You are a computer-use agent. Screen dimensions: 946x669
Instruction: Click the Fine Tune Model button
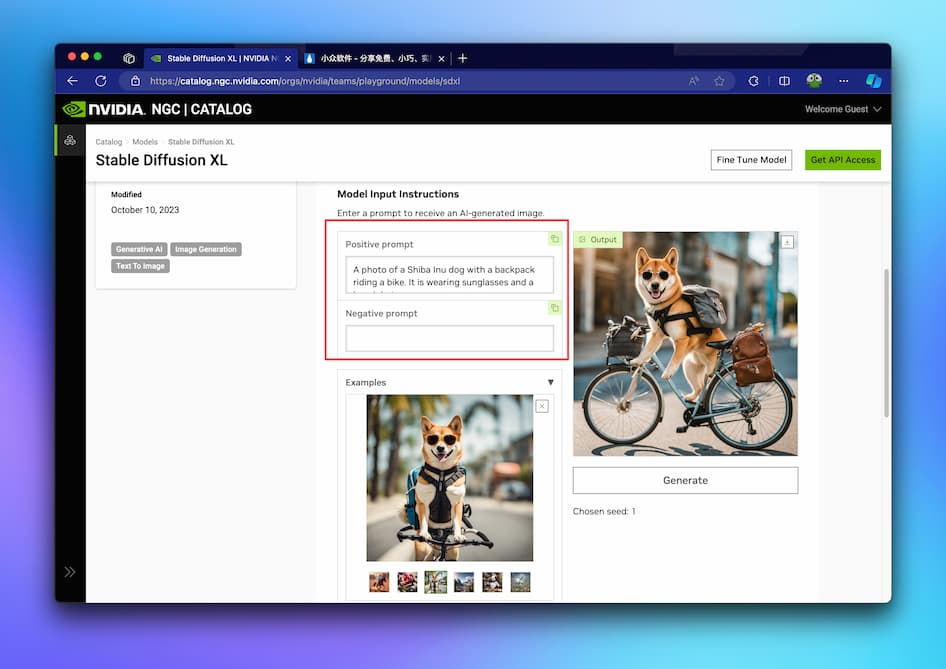(751, 160)
